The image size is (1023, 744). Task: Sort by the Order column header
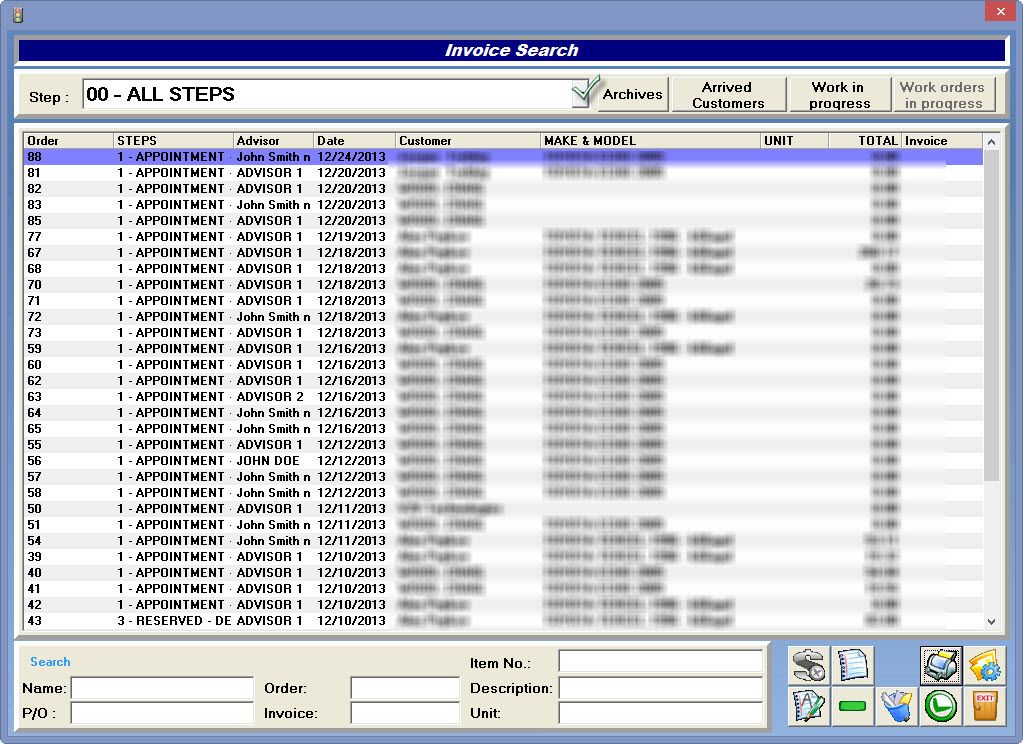pos(68,140)
